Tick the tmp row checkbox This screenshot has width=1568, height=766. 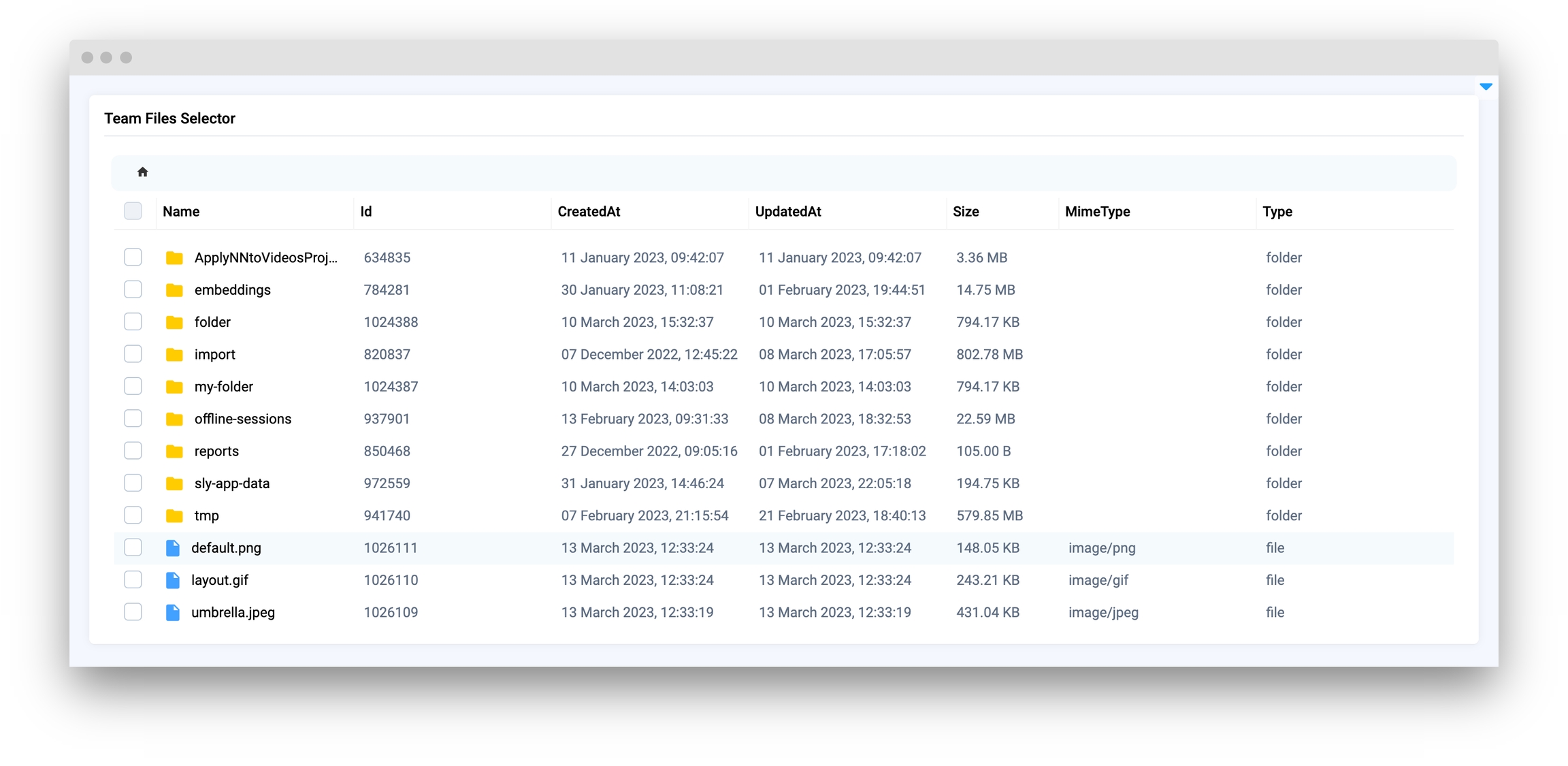(x=133, y=515)
